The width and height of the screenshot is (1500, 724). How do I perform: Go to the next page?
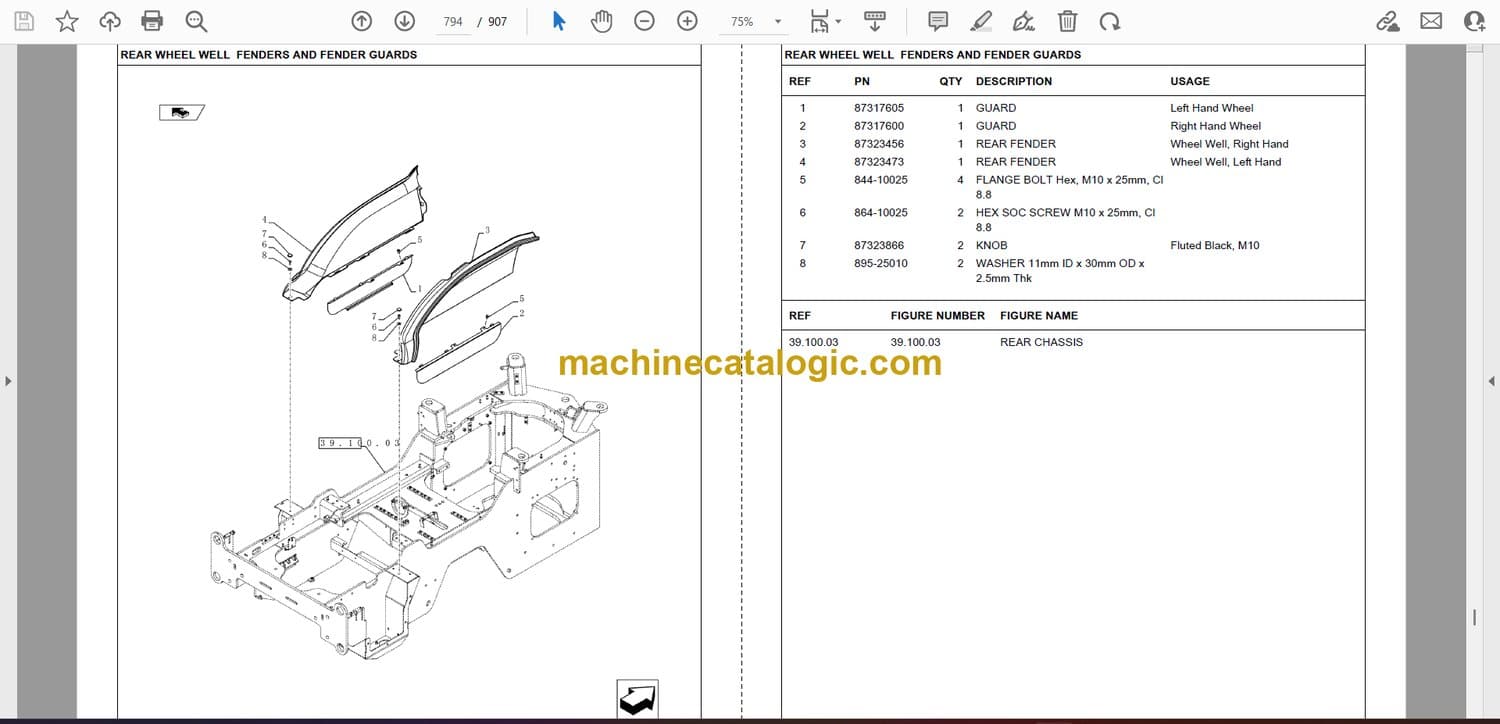[404, 21]
